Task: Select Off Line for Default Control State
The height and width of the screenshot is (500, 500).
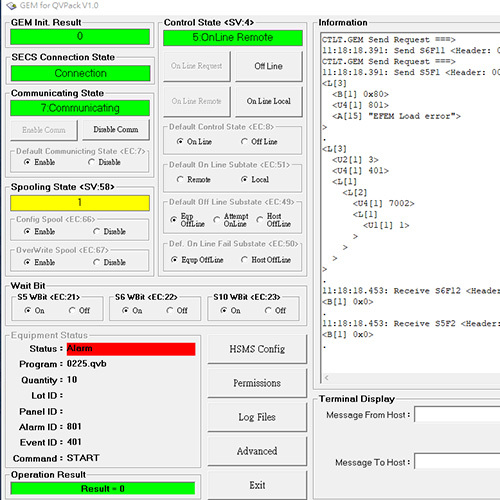Action: [259, 142]
